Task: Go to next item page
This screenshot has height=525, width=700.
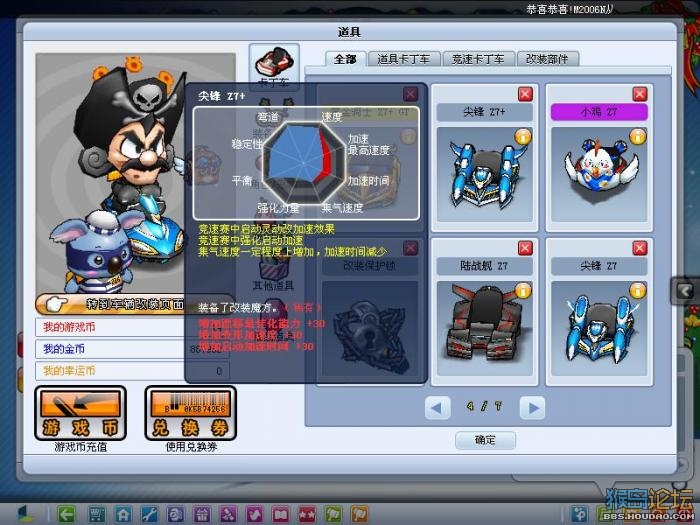Action: click(533, 408)
